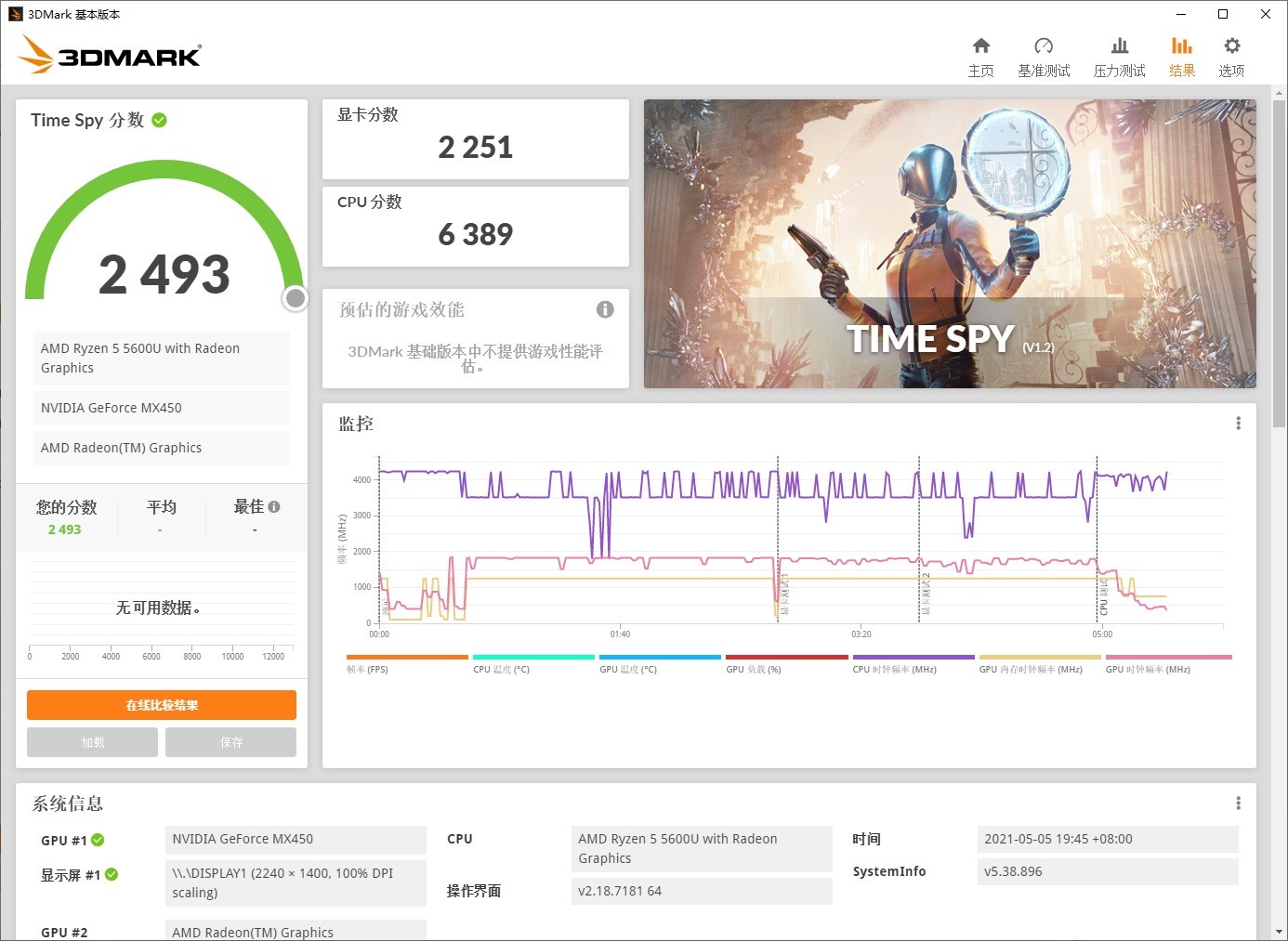Screen dimensions: 1288x941
Task: Click GPU #1 value NVIDIA GeForce MX450
Action: tap(296, 839)
